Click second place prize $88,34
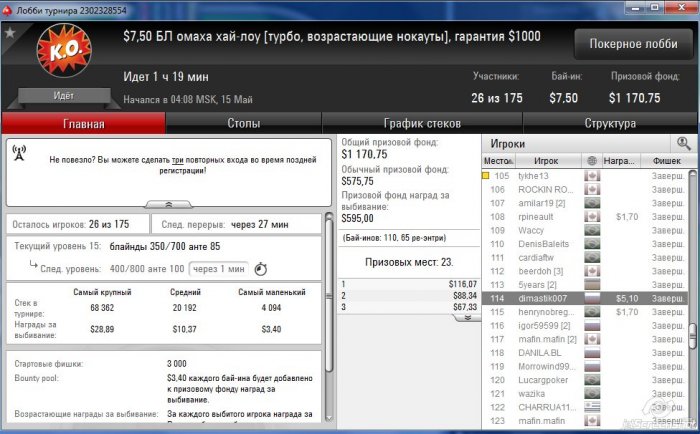This screenshot has width=700, height=434. 464,296
